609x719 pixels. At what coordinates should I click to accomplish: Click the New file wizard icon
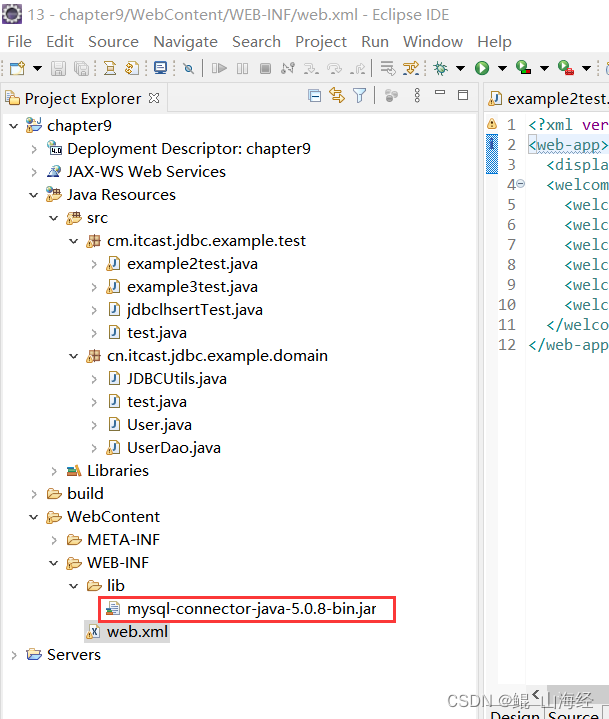point(17,68)
